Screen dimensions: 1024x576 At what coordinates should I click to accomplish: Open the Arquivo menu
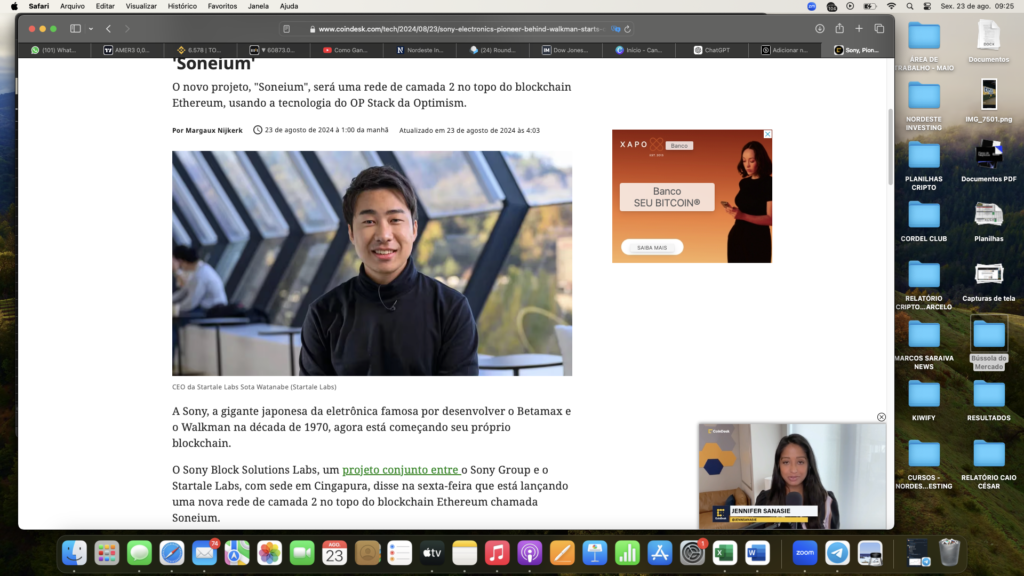72,6
